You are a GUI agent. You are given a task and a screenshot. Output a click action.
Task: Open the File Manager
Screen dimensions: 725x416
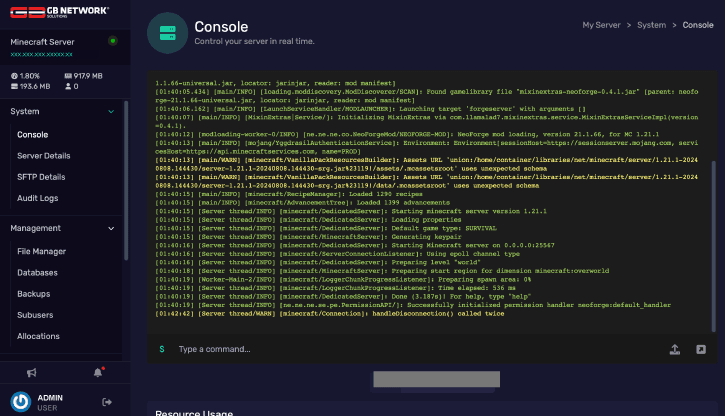click(42, 251)
